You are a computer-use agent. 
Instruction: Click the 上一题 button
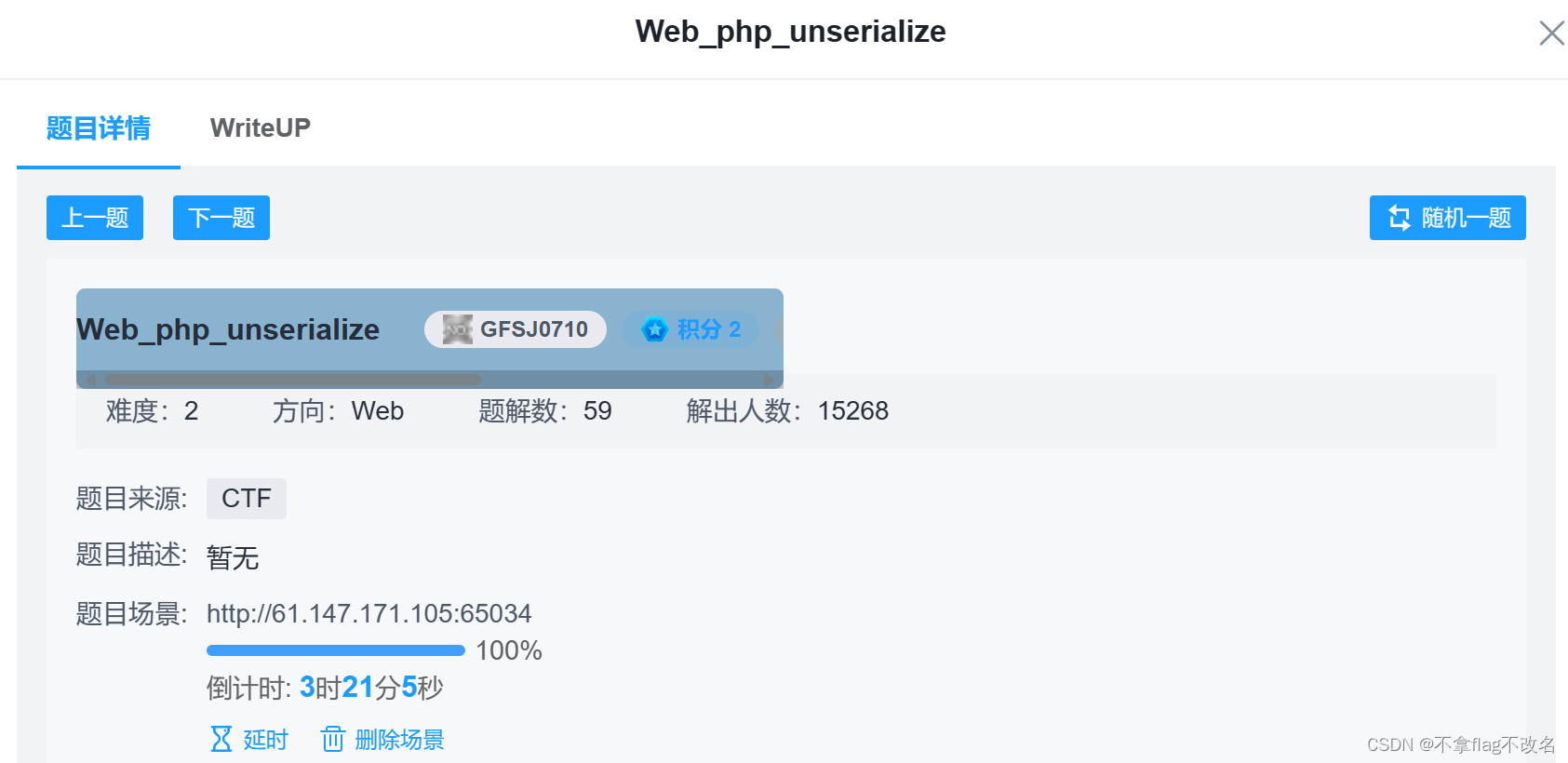pos(94,218)
